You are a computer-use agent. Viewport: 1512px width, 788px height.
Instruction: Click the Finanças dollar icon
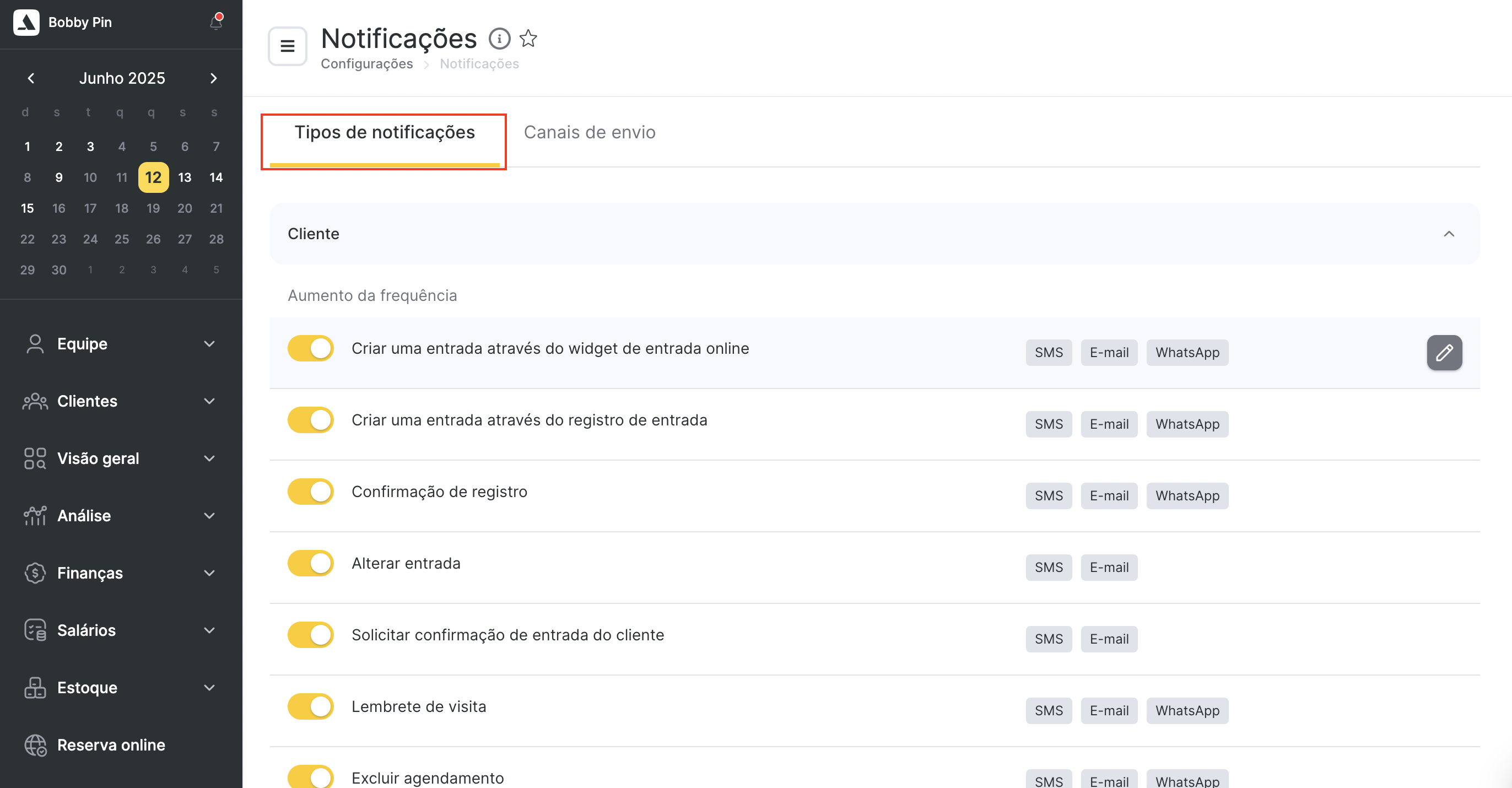coord(35,573)
